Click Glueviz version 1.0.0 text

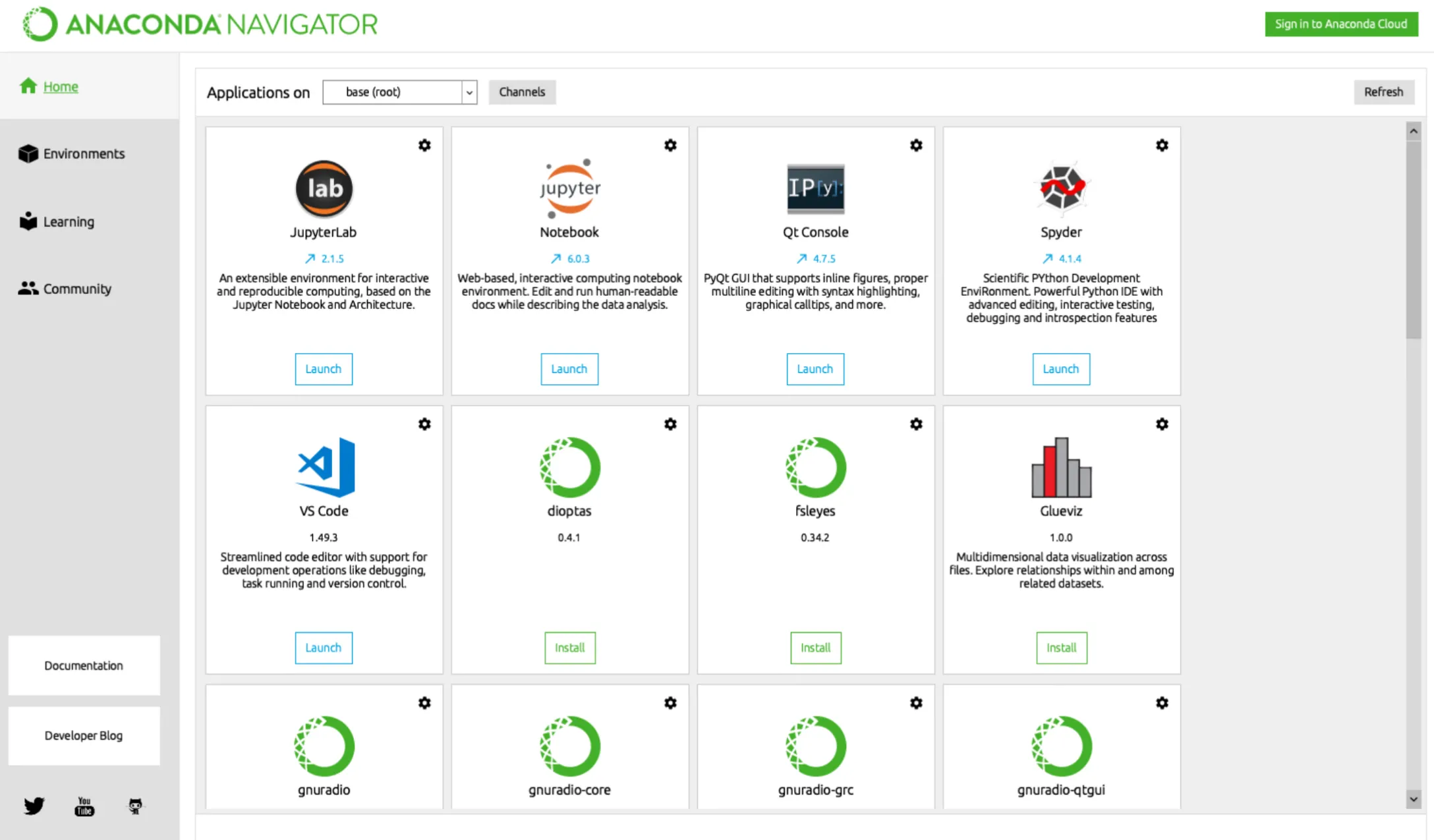1061,538
